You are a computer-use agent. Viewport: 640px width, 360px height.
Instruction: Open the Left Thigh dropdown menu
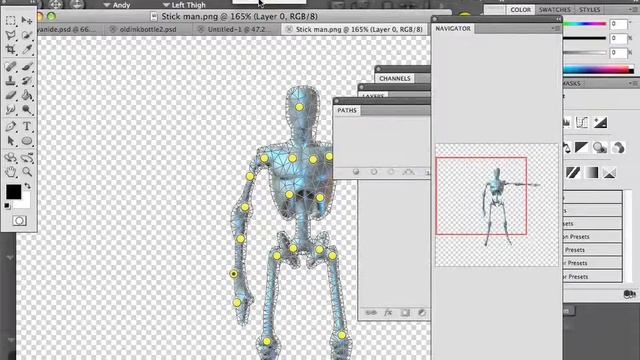(184, 5)
